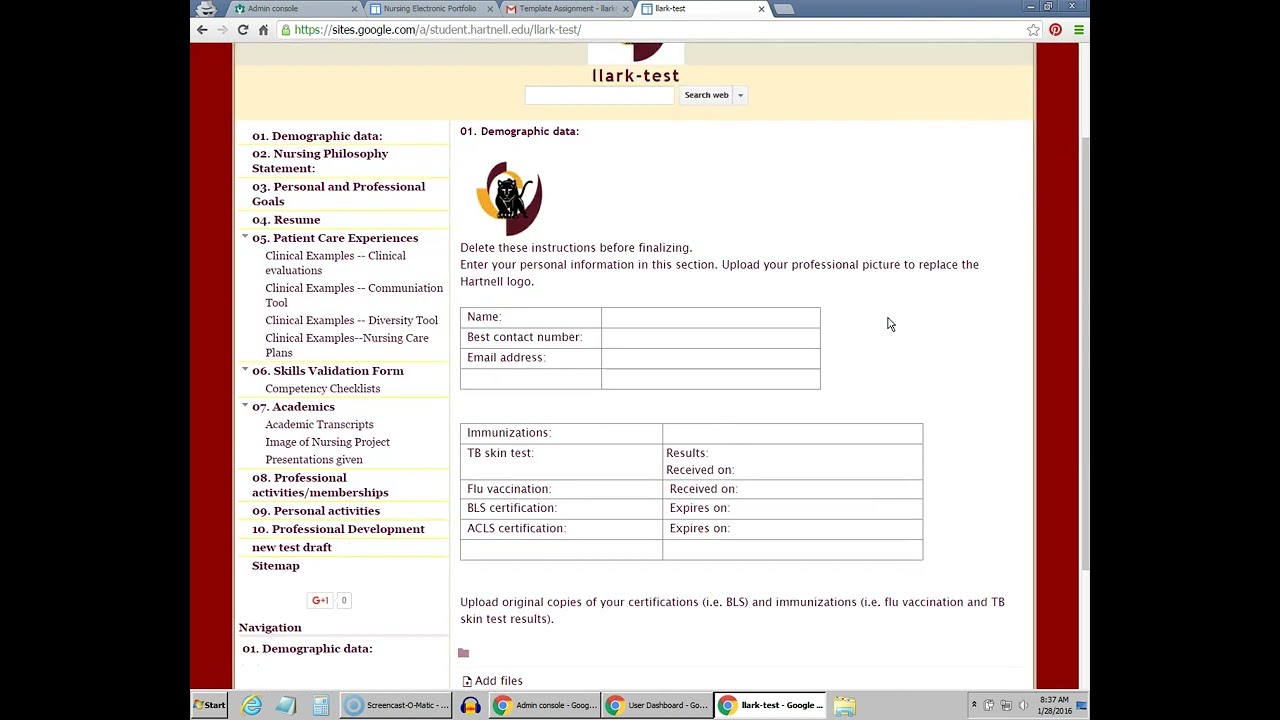Open the file explorer folder in taskbar
1280x720 pixels.
(845, 706)
